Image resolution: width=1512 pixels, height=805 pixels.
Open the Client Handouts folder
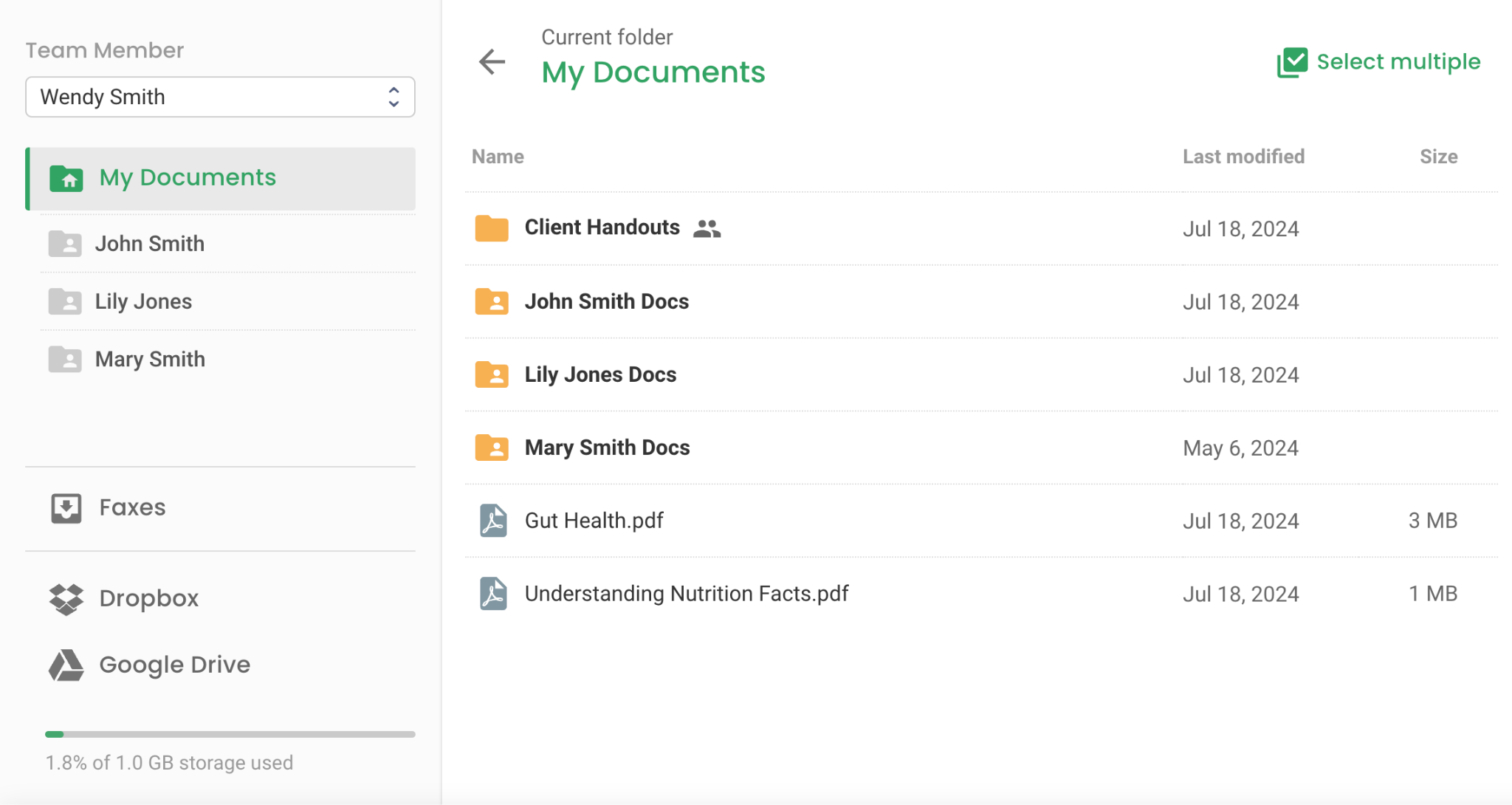pos(602,227)
